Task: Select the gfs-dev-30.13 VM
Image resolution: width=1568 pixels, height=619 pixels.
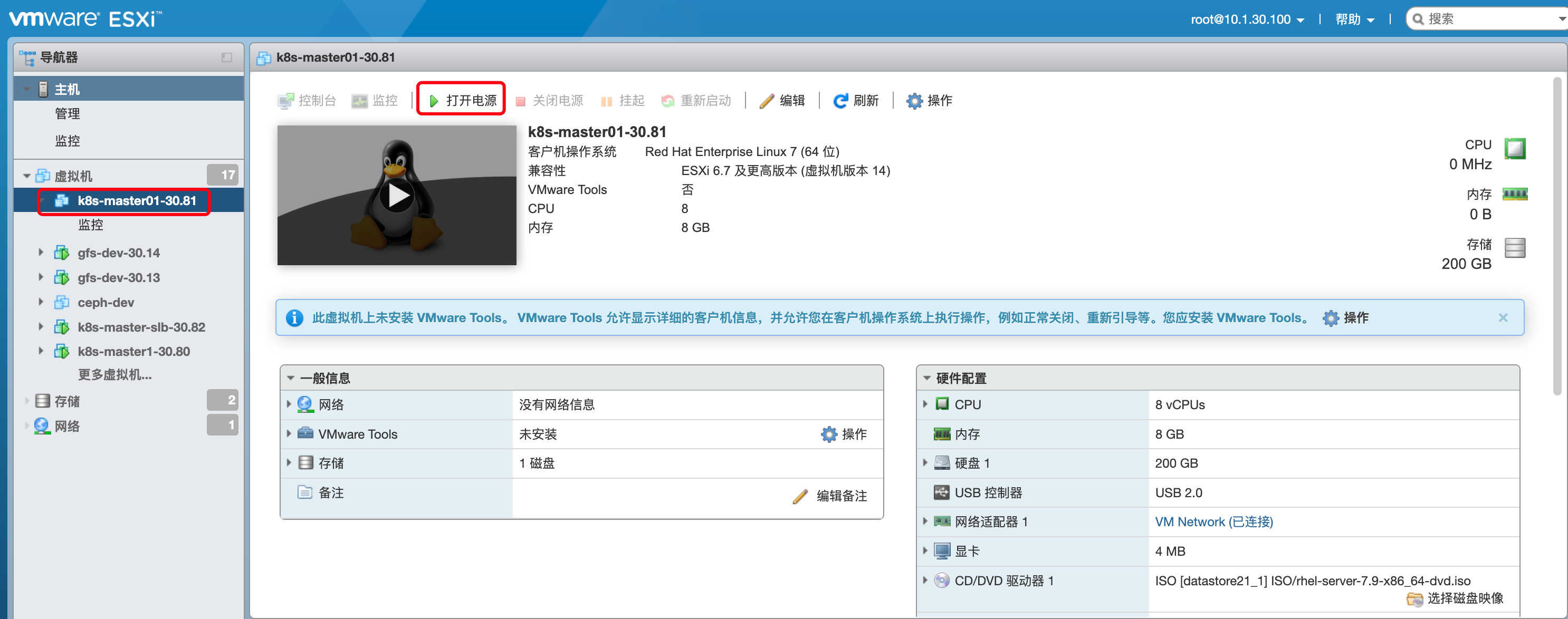Action: click(x=119, y=277)
